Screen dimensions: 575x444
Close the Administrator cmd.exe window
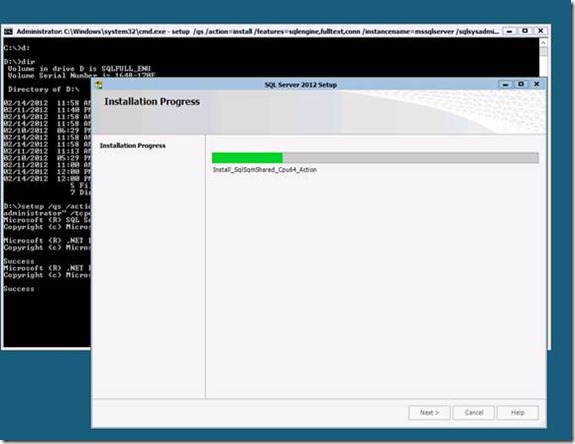[541, 31]
